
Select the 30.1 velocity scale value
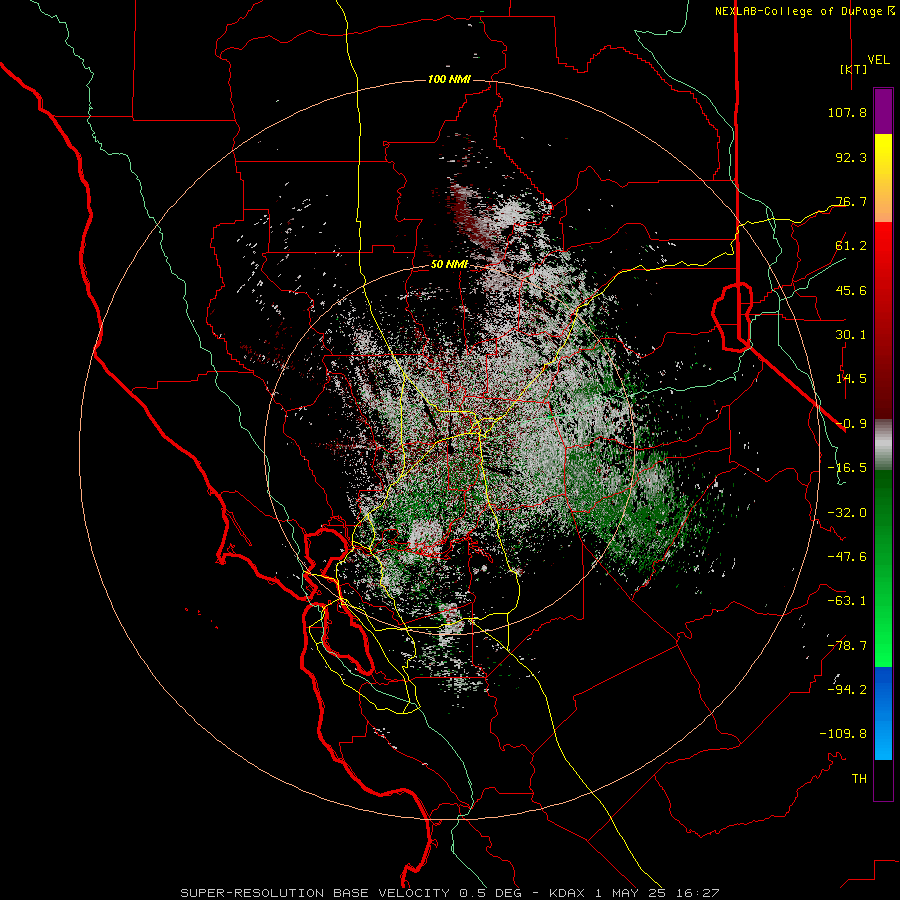tap(851, 335)
